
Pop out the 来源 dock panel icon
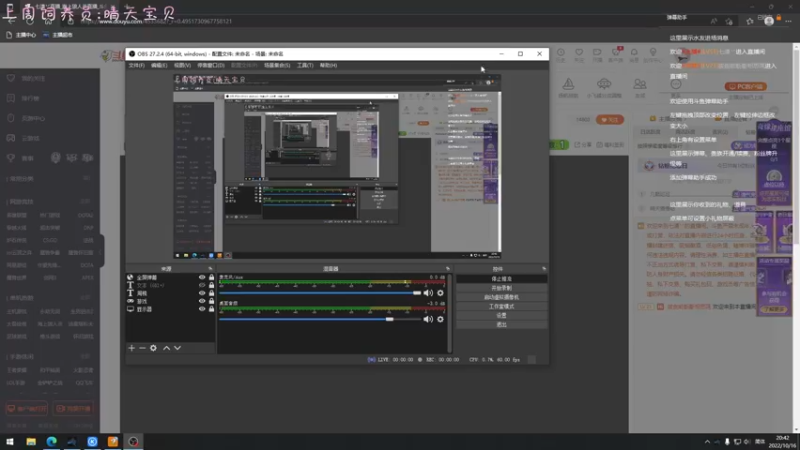210,269
